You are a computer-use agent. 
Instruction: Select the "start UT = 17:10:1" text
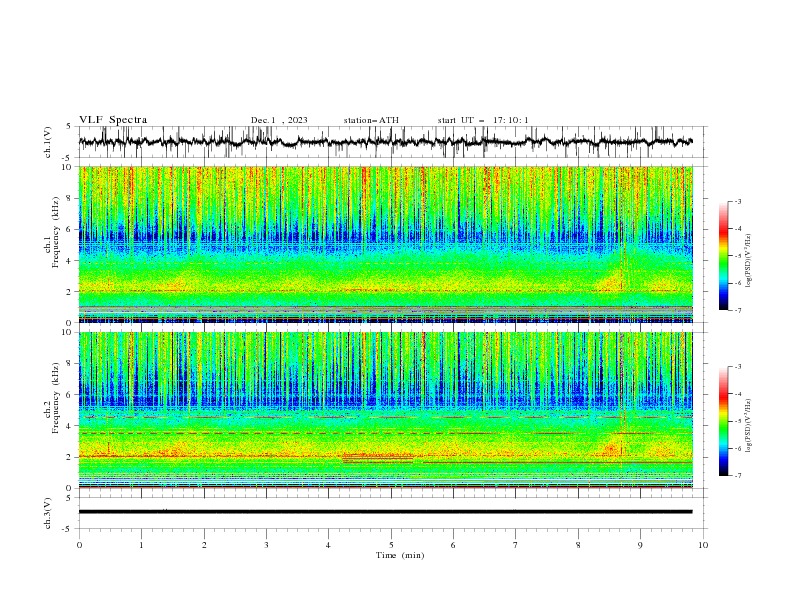click(483, 120)
